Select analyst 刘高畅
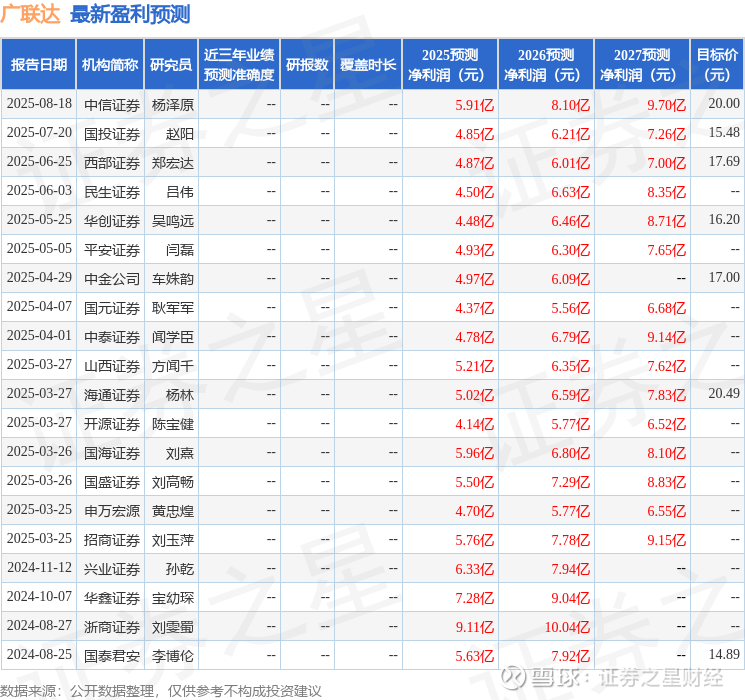This screenshot has height=700, width=745. (173, 482)
